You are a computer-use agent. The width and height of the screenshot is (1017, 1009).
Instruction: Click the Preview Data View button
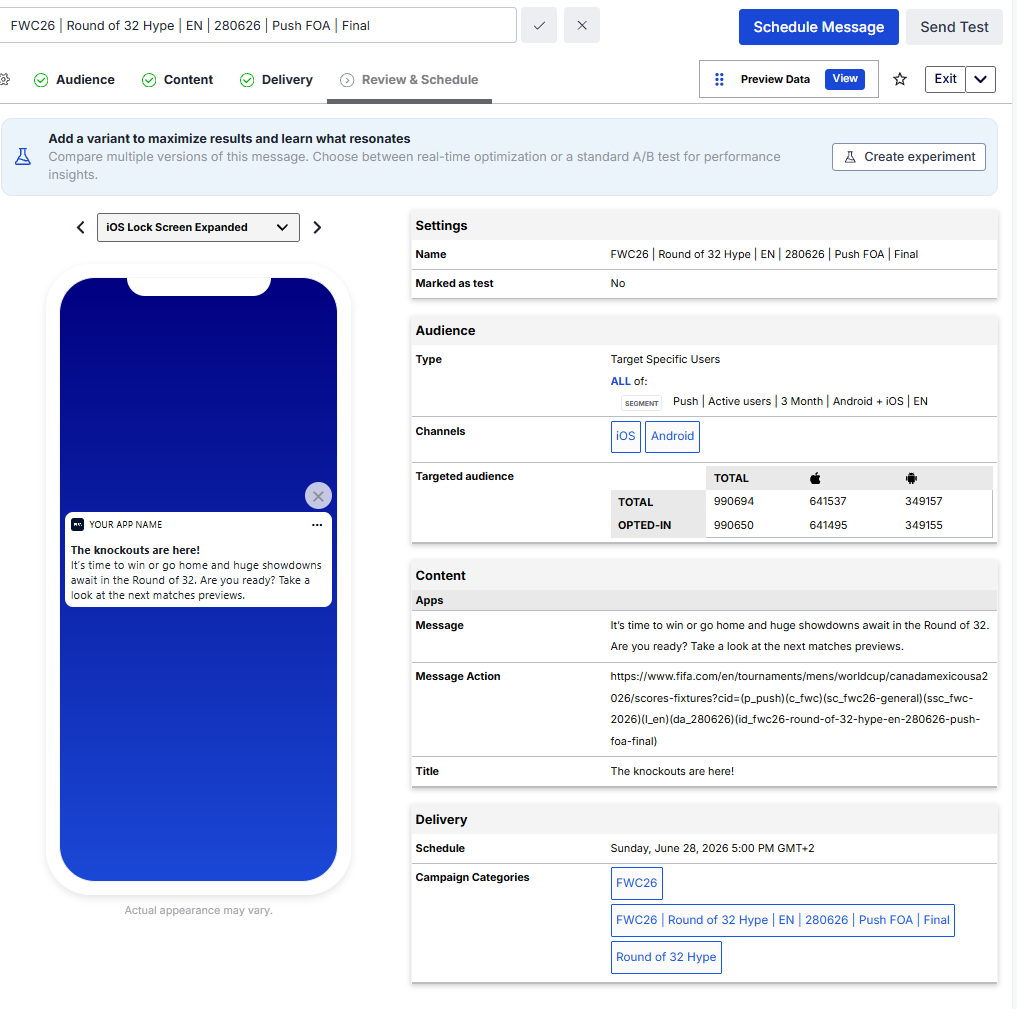(844, 79)
